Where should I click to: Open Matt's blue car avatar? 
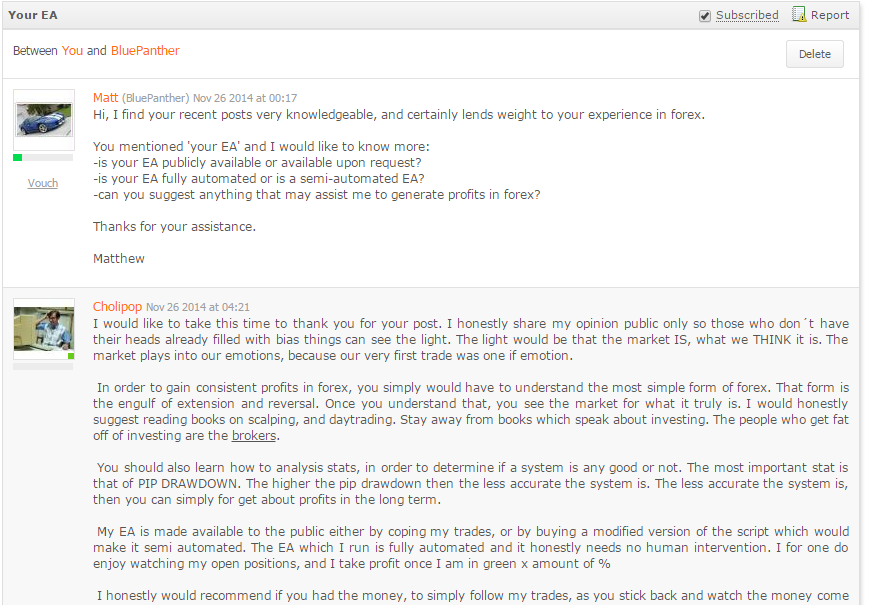click(44, 120)
